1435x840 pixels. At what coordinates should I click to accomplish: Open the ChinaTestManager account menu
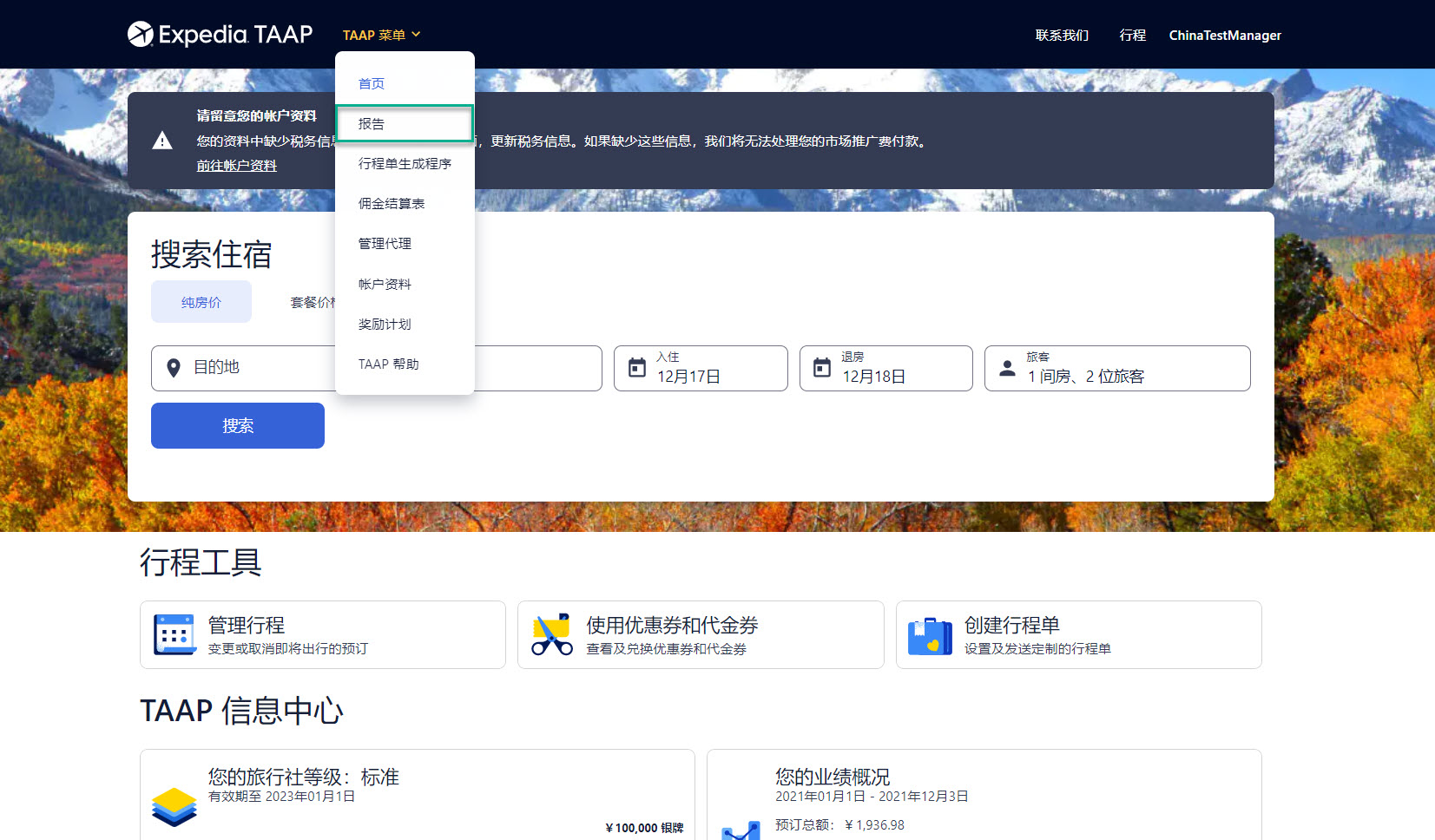[x=1225, y=35]
